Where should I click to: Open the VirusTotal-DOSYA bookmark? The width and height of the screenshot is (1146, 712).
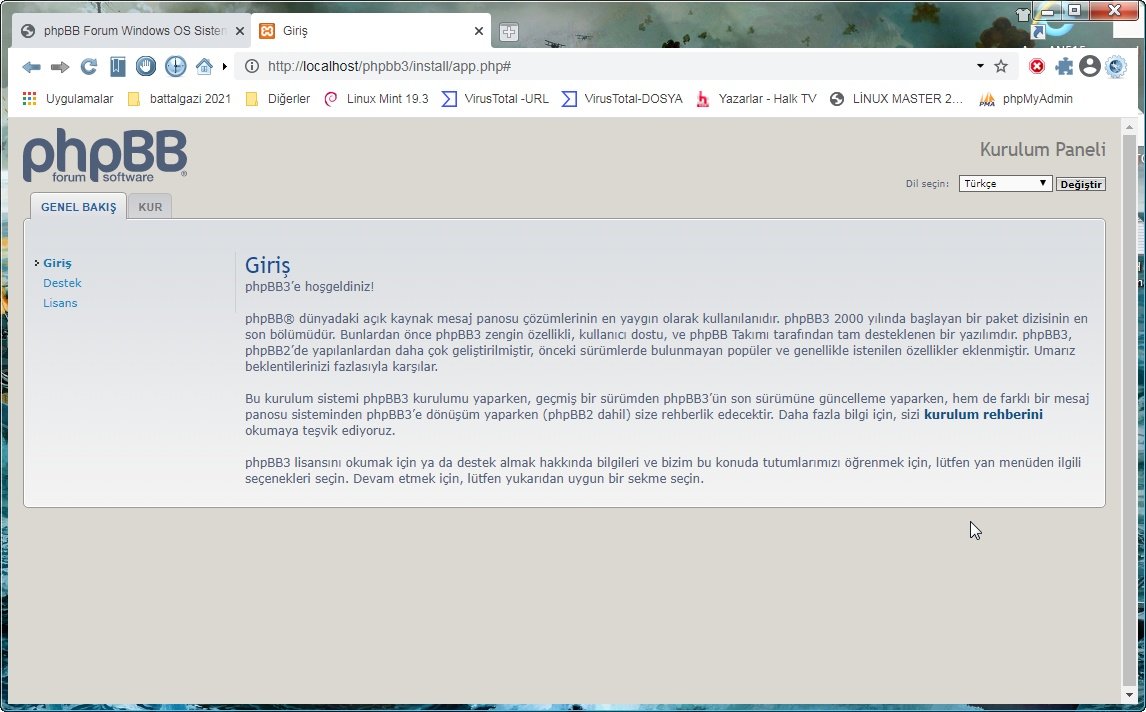pos(622,99)
